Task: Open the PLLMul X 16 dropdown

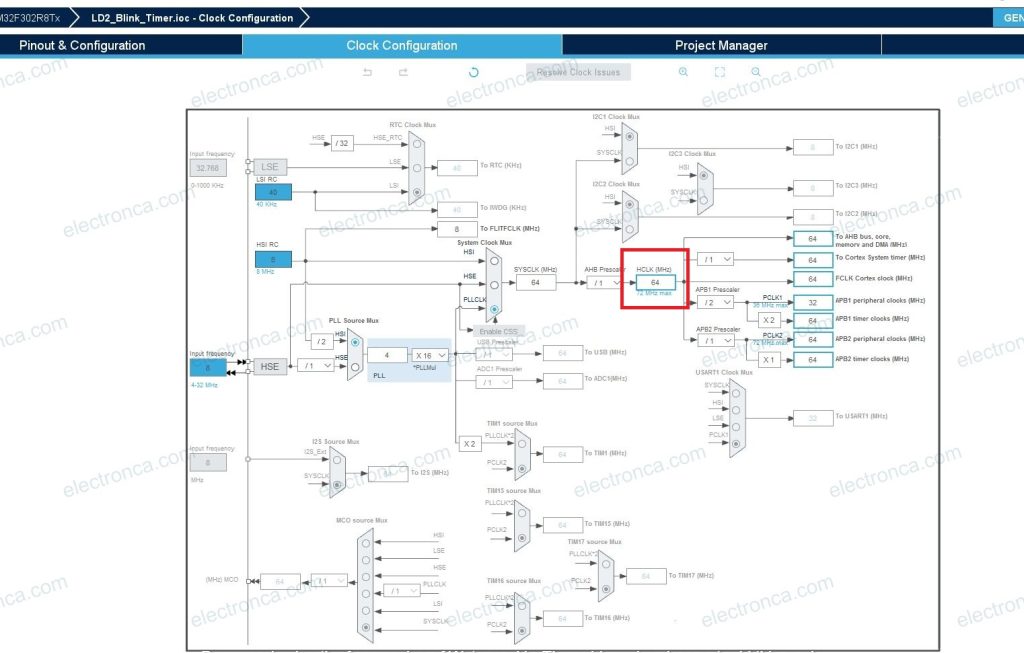Action: pos(430,355)
